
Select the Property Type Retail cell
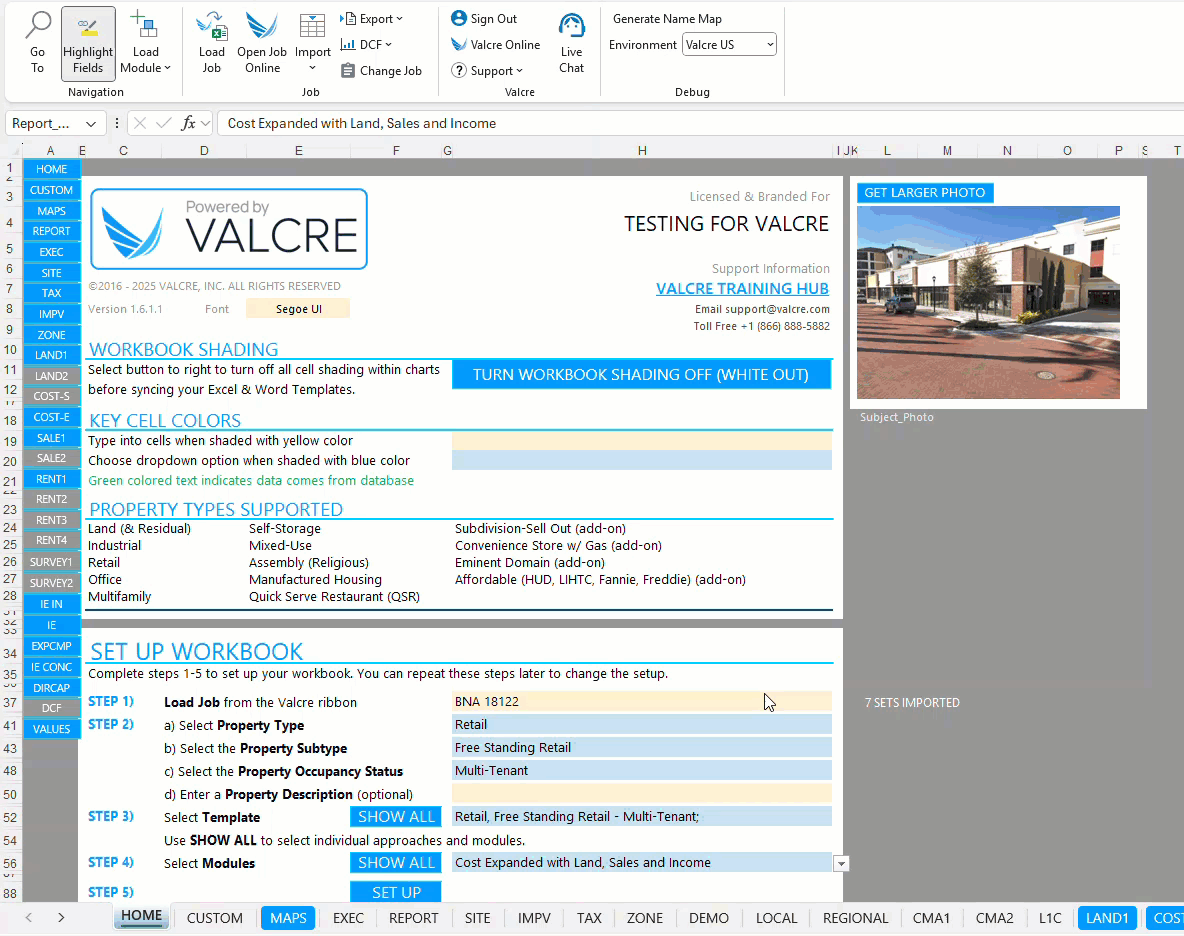pyautogui.click(x=642, y=725)
